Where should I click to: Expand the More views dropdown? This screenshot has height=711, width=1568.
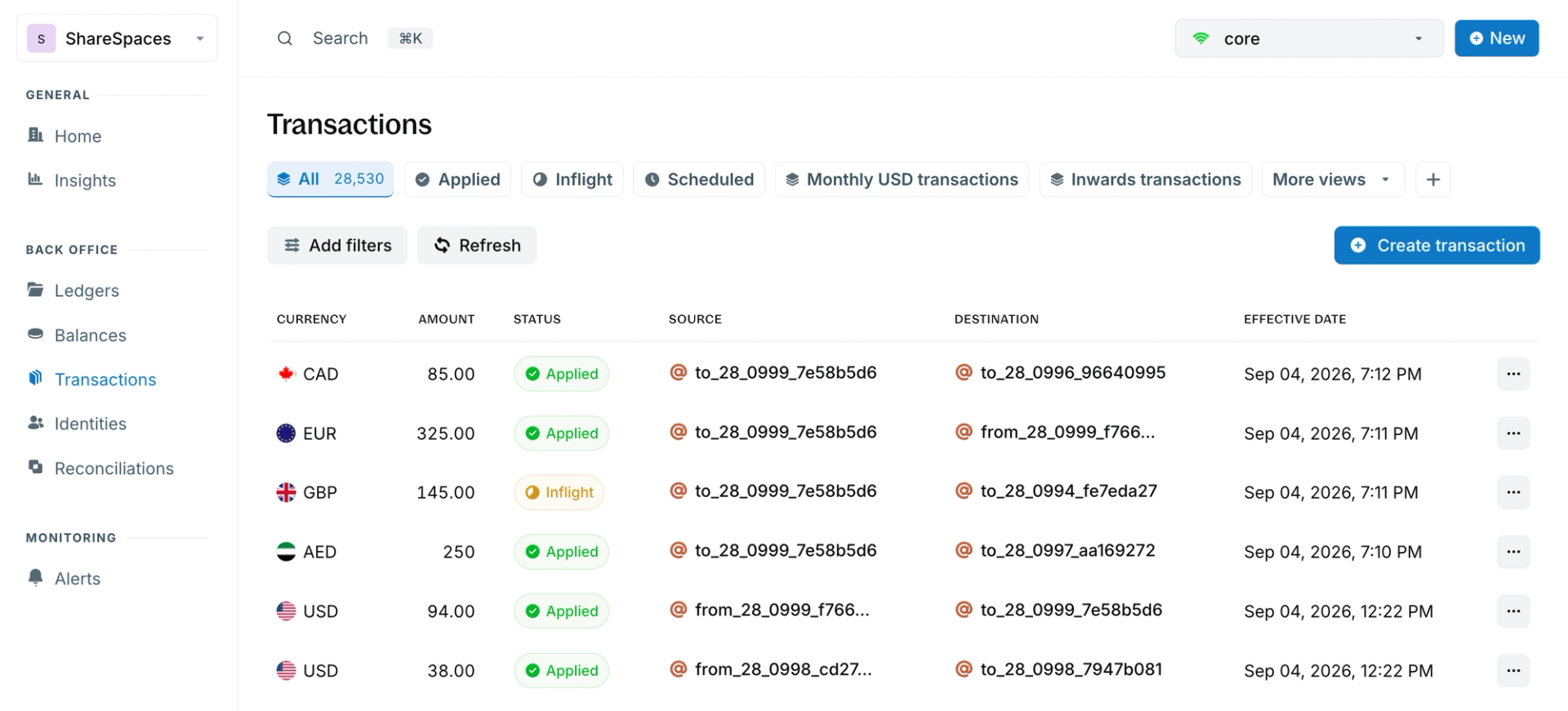(1333, 180)
